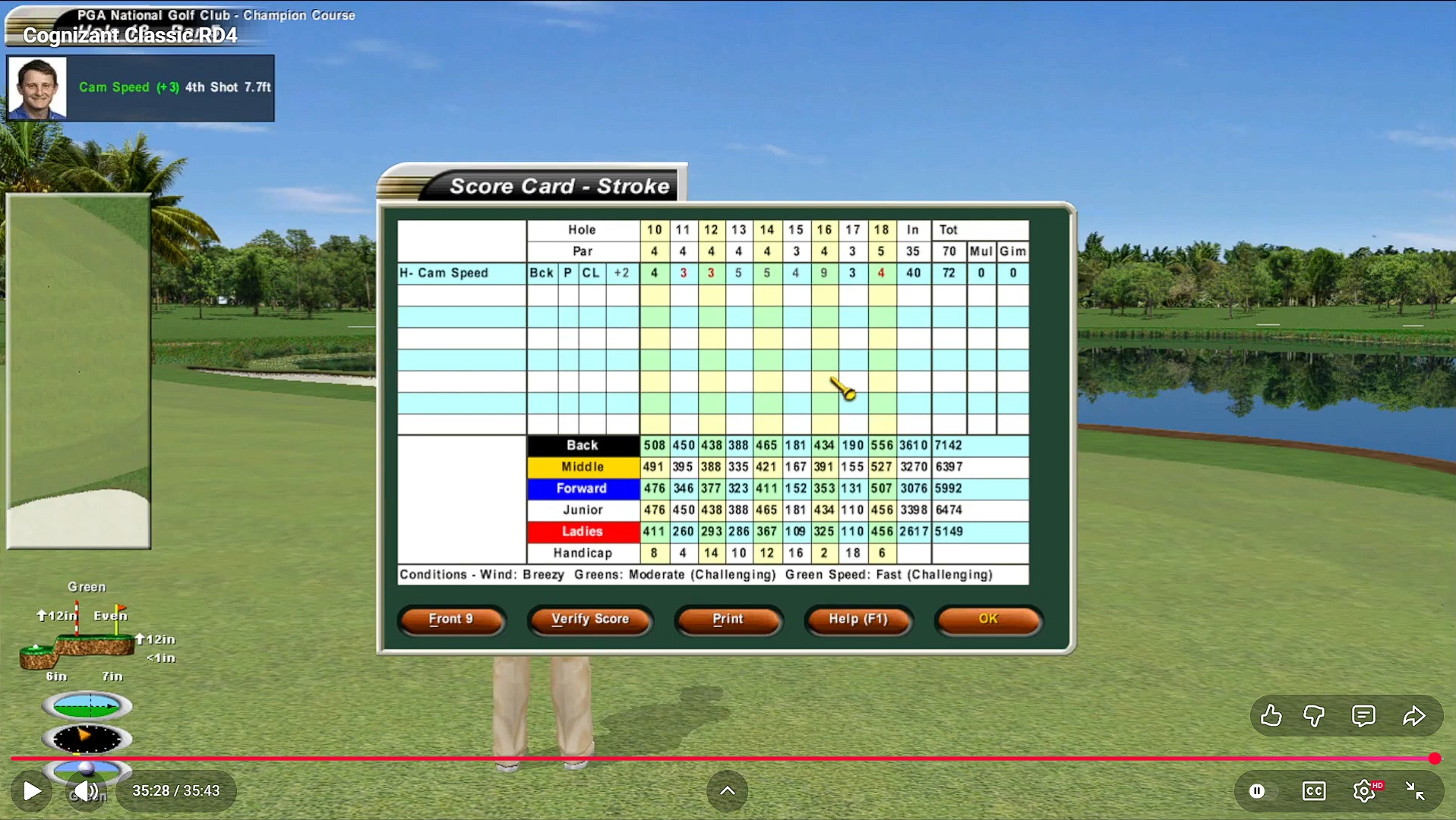The width and height of the screenshot is (1456, 820).
Task: Open the comments panel icon
Action: pos(1363,715)
